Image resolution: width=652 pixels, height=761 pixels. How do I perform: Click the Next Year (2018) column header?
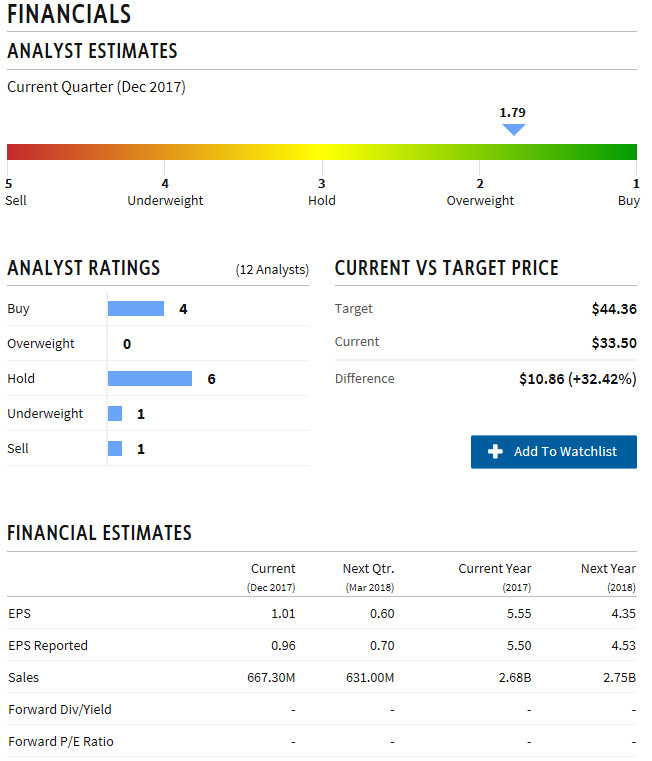[608, 577]
